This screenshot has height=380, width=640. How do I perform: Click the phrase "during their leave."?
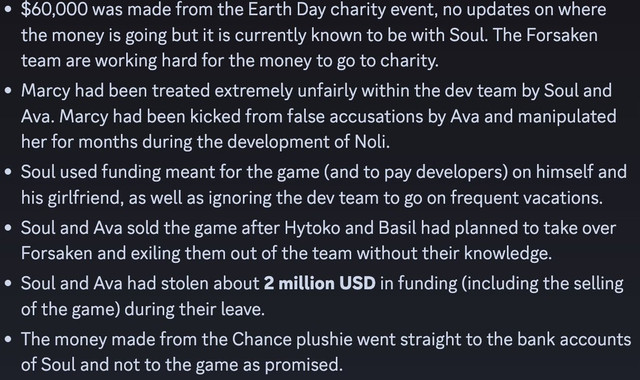[195, 309]
